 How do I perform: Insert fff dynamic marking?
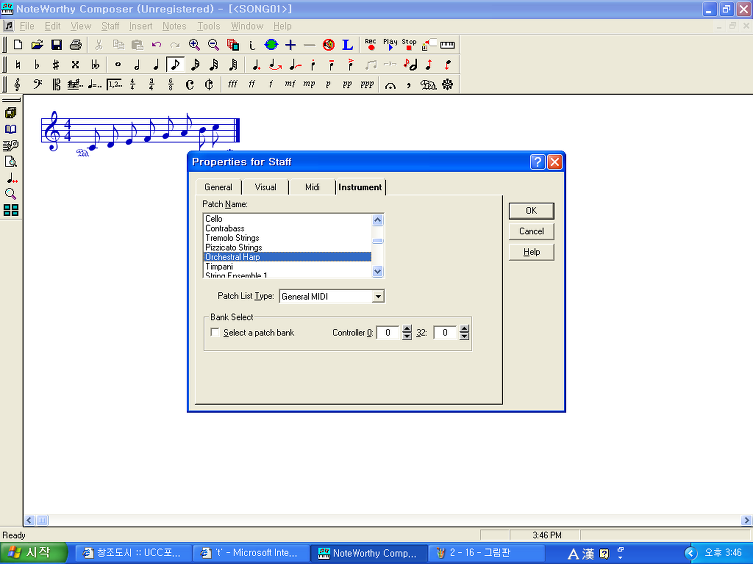[x=232, y=85]
